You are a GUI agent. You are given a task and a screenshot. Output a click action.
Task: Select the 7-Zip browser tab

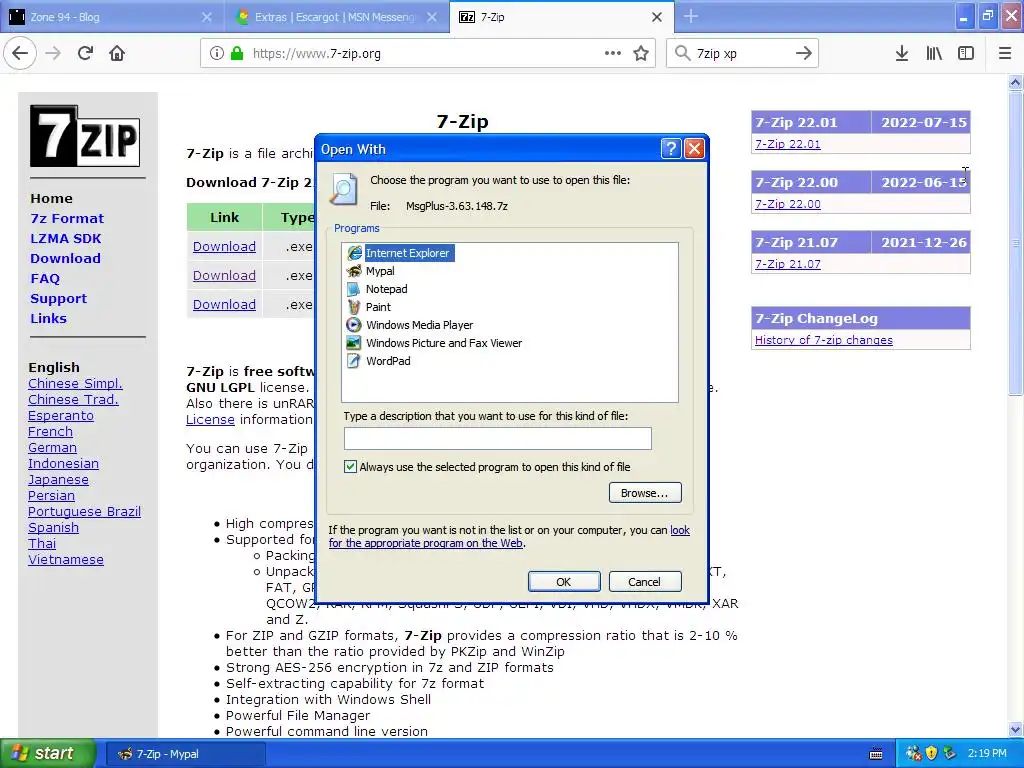tap(562, 17)
